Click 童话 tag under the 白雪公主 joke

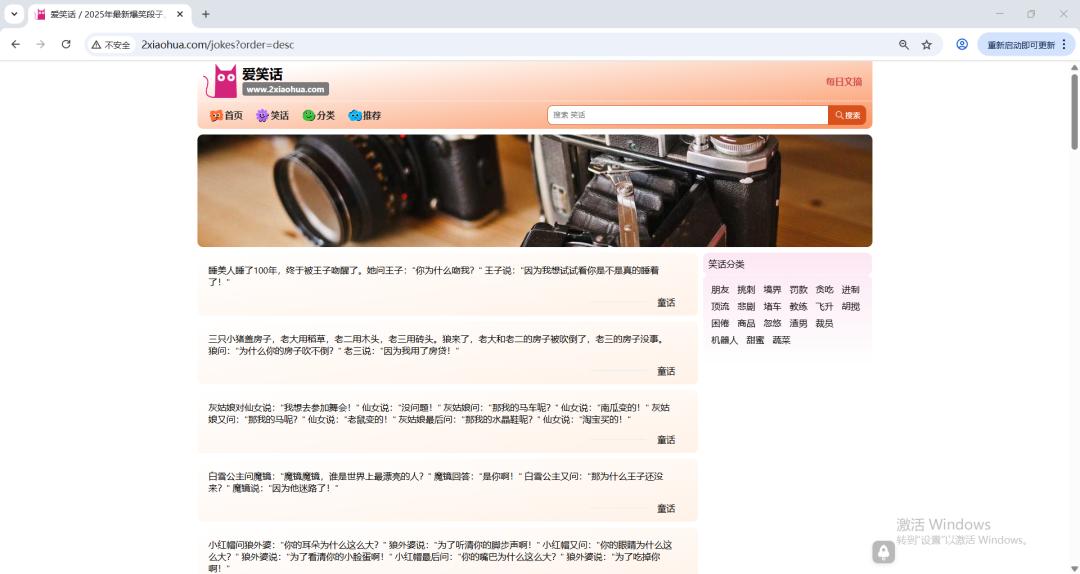(666, 509)
